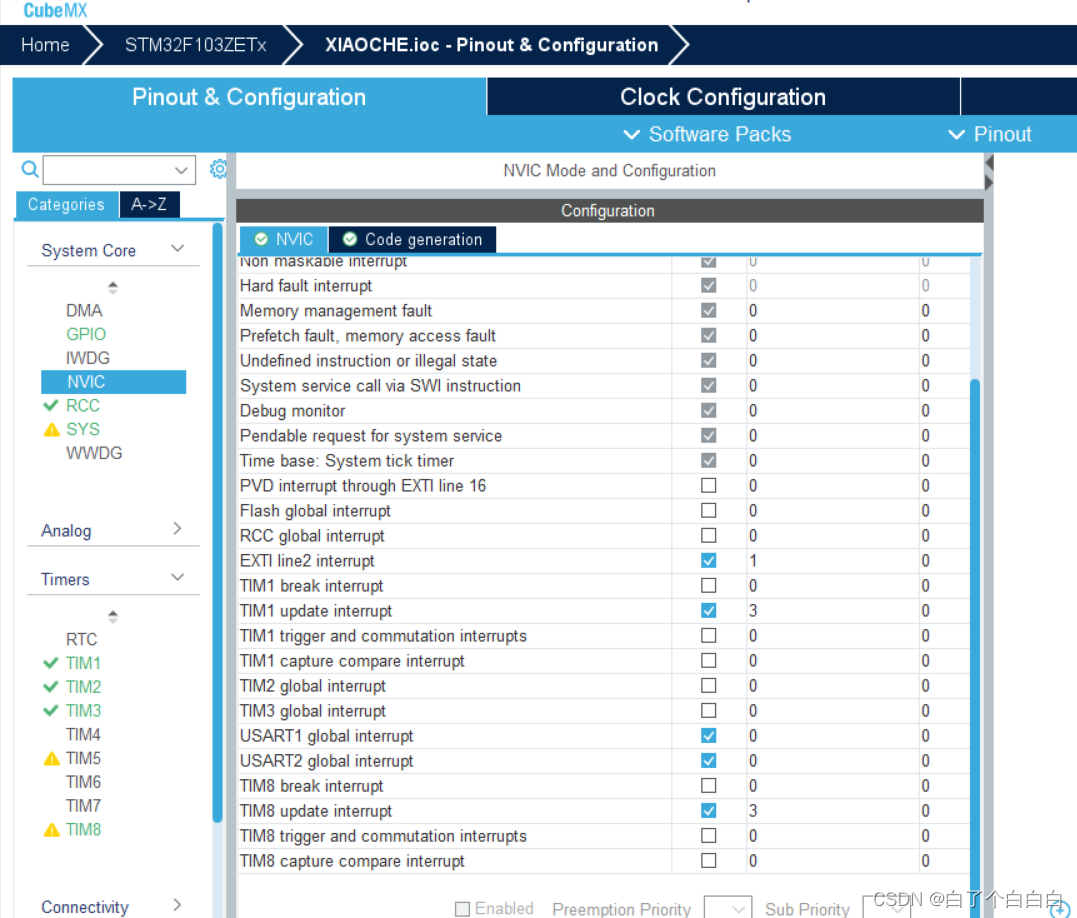Select TIM7 under Timers

click(x=83, y=806)
